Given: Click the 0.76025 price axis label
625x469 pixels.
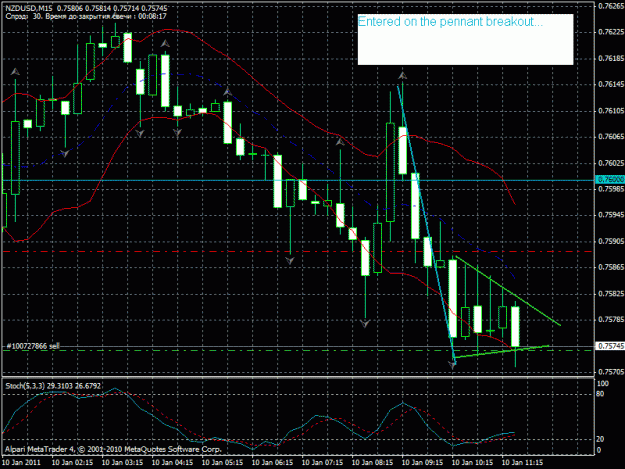Looking at the screenshot, I should click(x=611, y=163).
